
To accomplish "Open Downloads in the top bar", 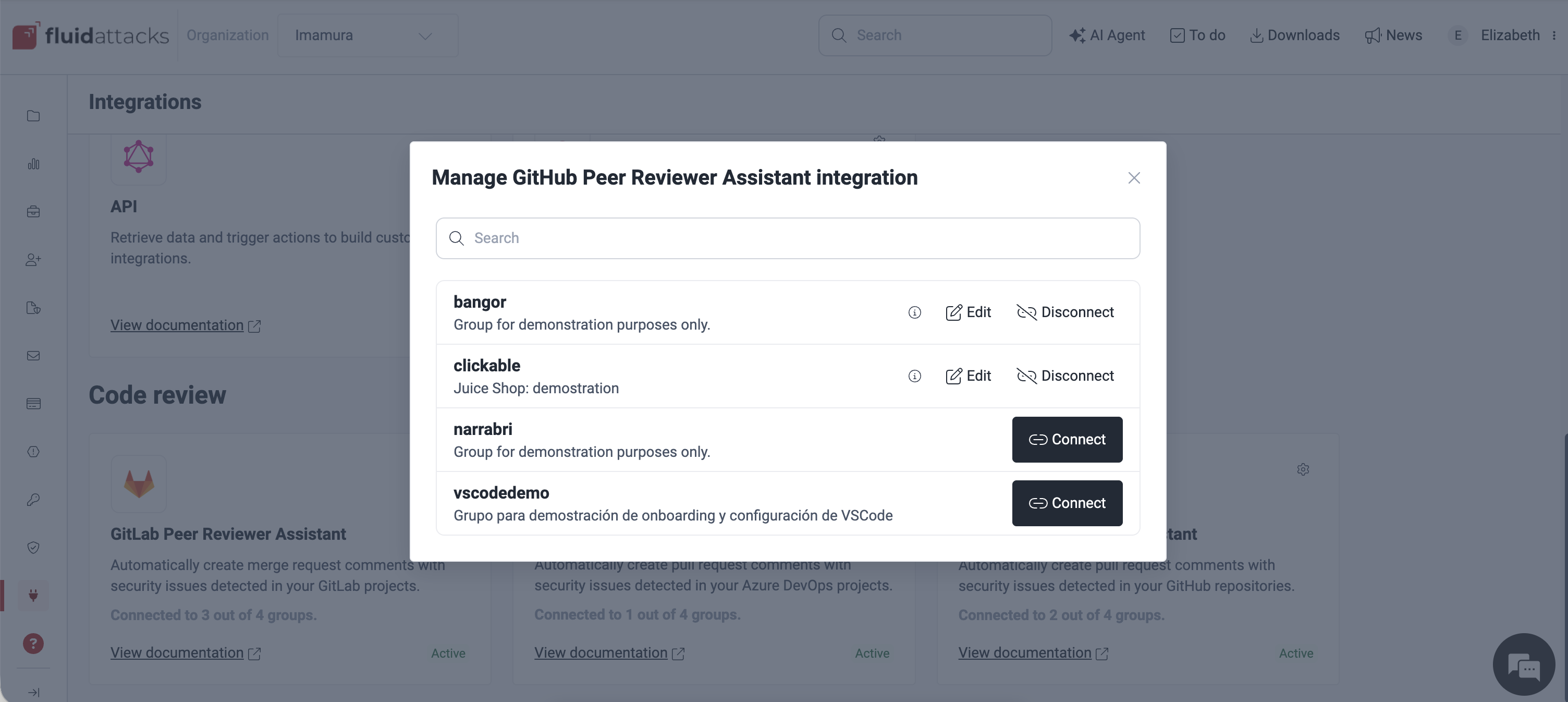I will 1294,35.
